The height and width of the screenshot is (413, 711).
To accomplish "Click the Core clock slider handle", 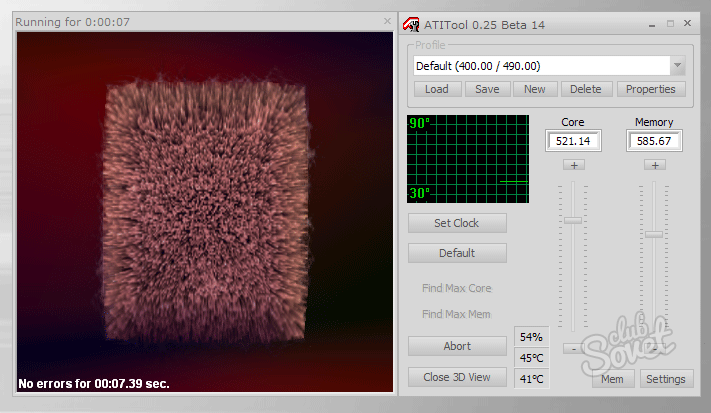I will [x=573, y=220].
